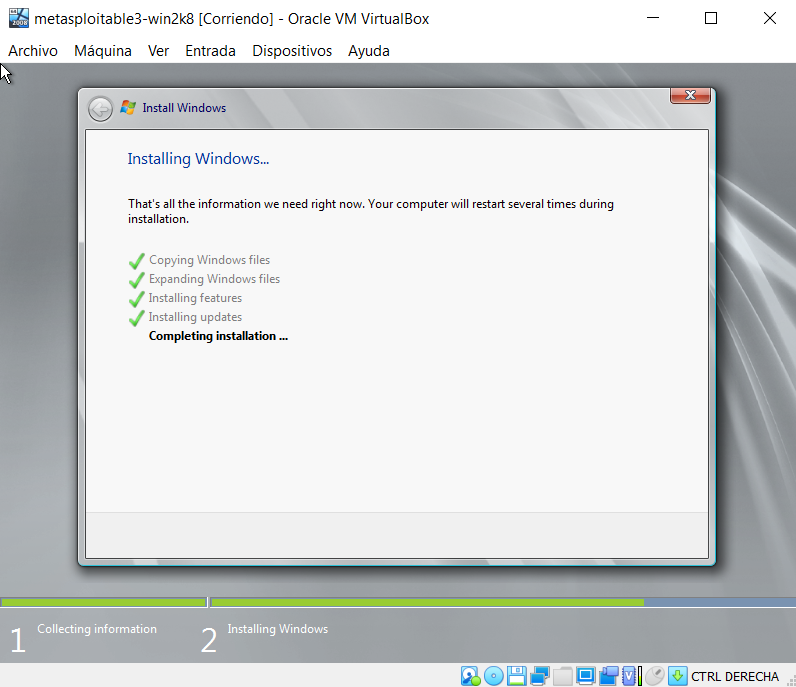Open the Ayuda menu
Image resolution: width=796 pixels, height=687 pixels.
coord(369,51)
